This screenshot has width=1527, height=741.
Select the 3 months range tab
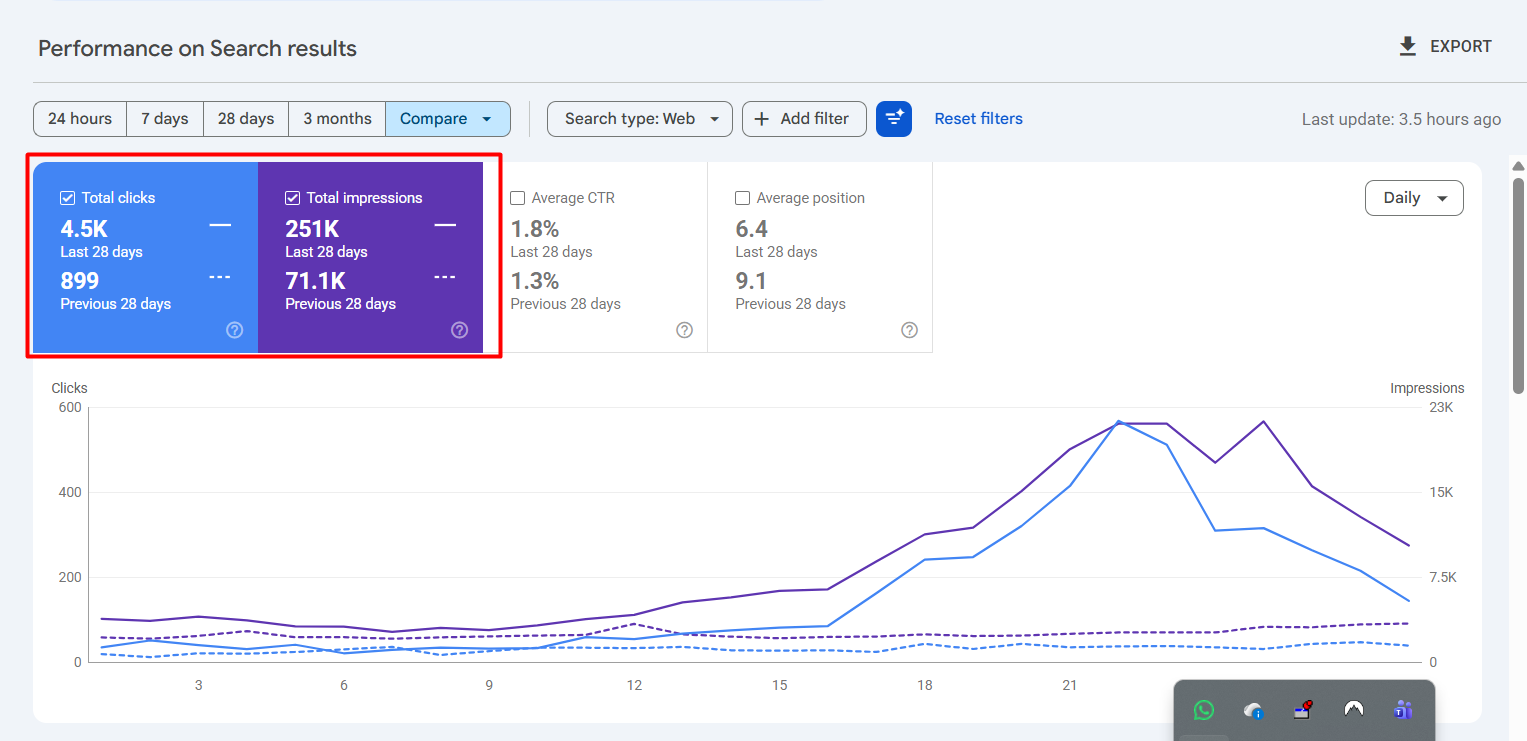point(337,119)
